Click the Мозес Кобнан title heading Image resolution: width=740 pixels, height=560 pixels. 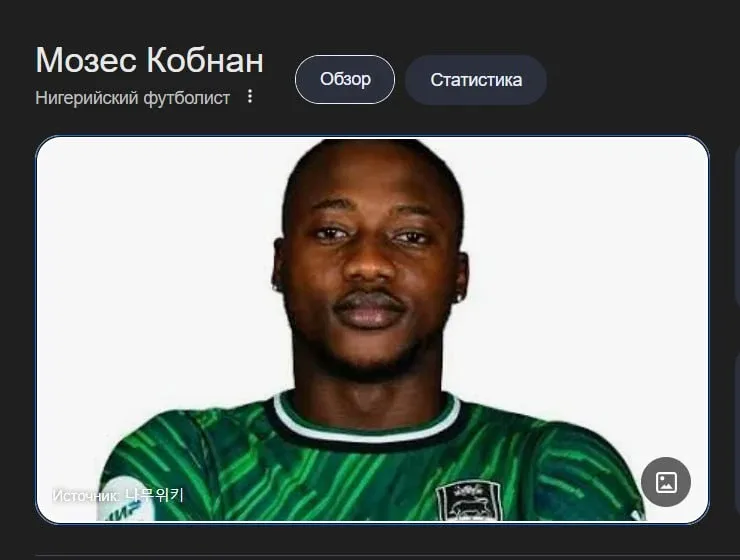pos(150,60)
